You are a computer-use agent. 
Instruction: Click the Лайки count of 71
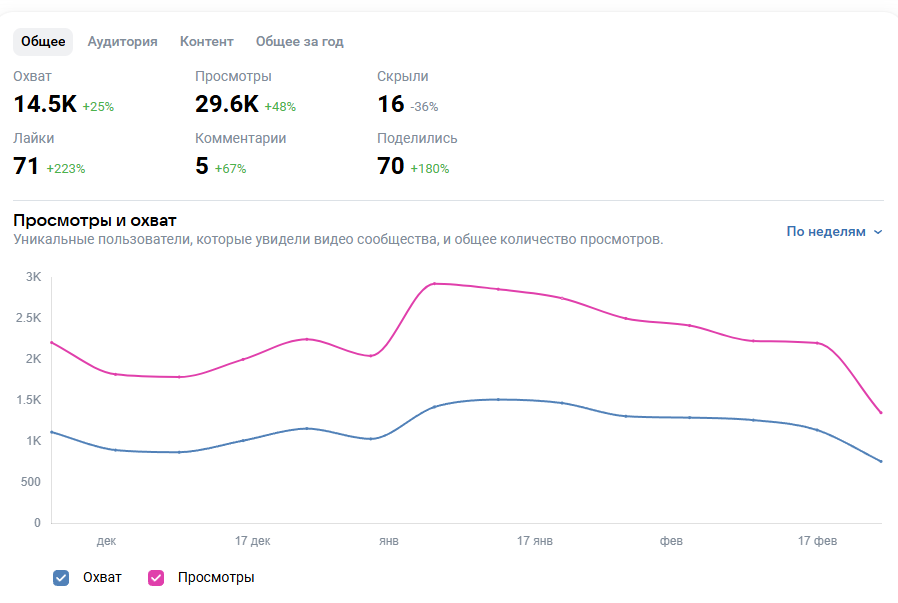pyautogui.click(x=26, y=166)
